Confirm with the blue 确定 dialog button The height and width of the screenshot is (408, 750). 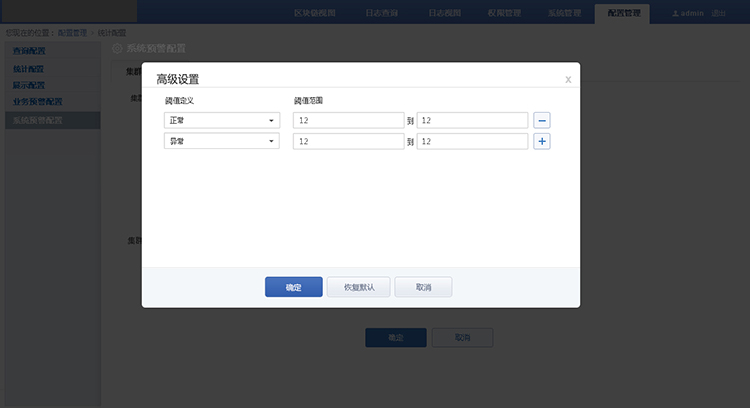[x=294, y=287]
